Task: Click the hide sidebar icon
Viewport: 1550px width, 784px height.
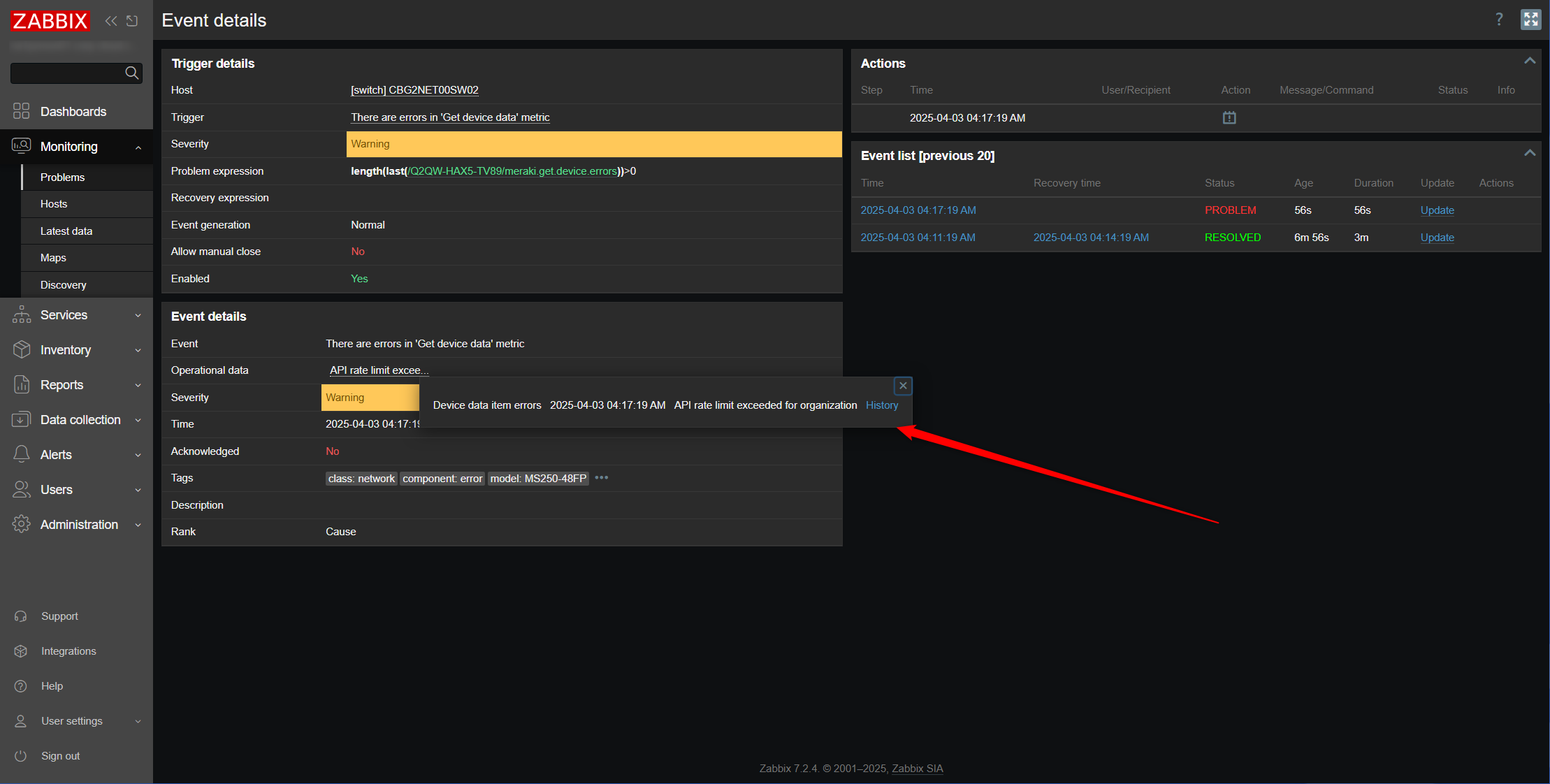Action: (x=132, y=21)
